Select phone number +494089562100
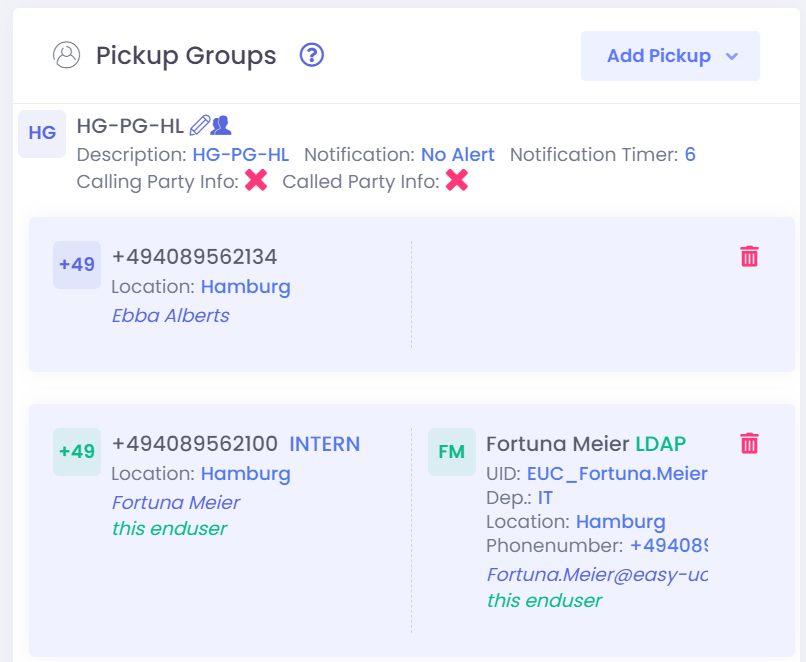The image size is (806, 662). pos(195,444)
